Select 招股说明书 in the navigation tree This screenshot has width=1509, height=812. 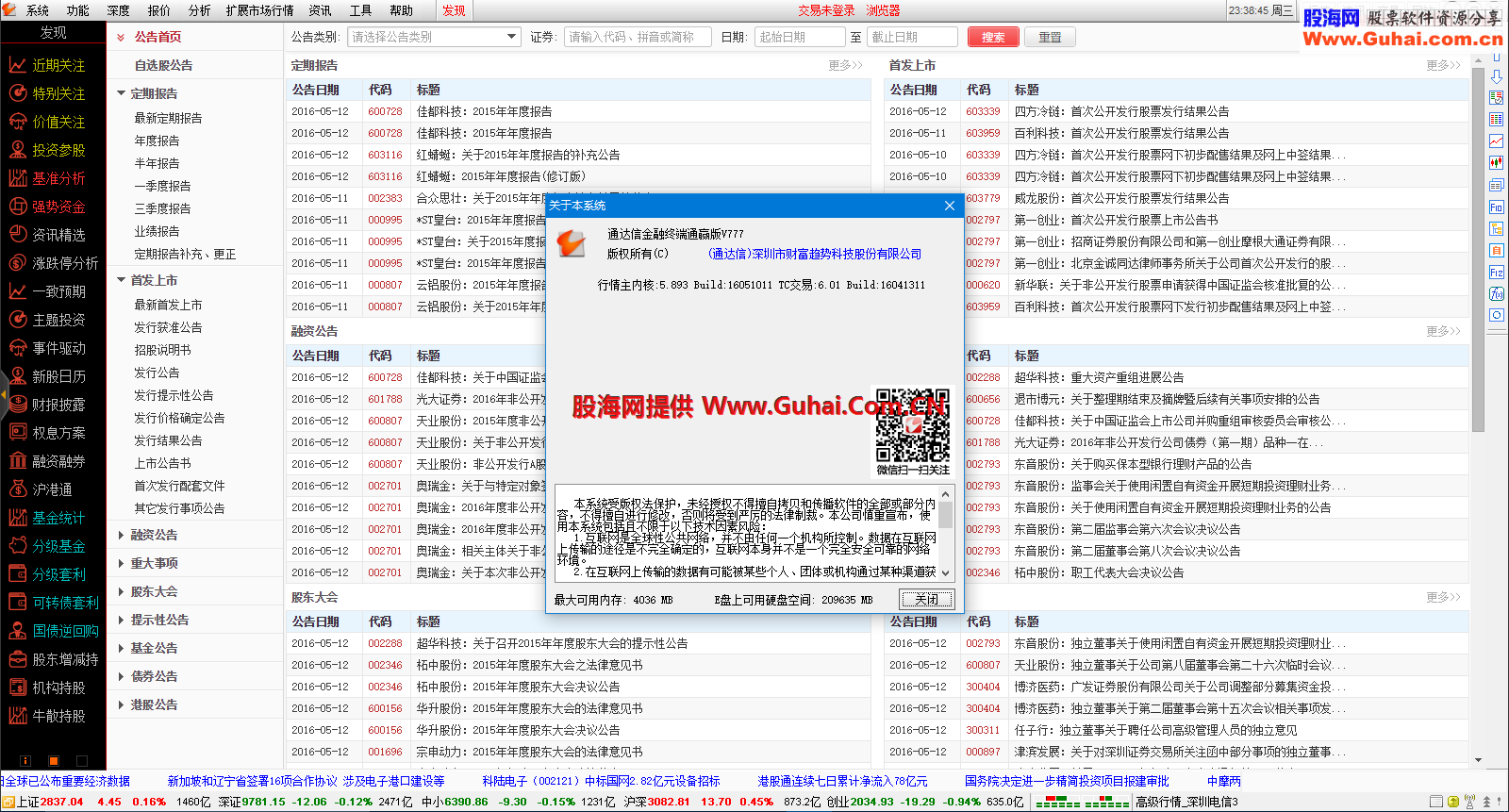pos(162,350)
